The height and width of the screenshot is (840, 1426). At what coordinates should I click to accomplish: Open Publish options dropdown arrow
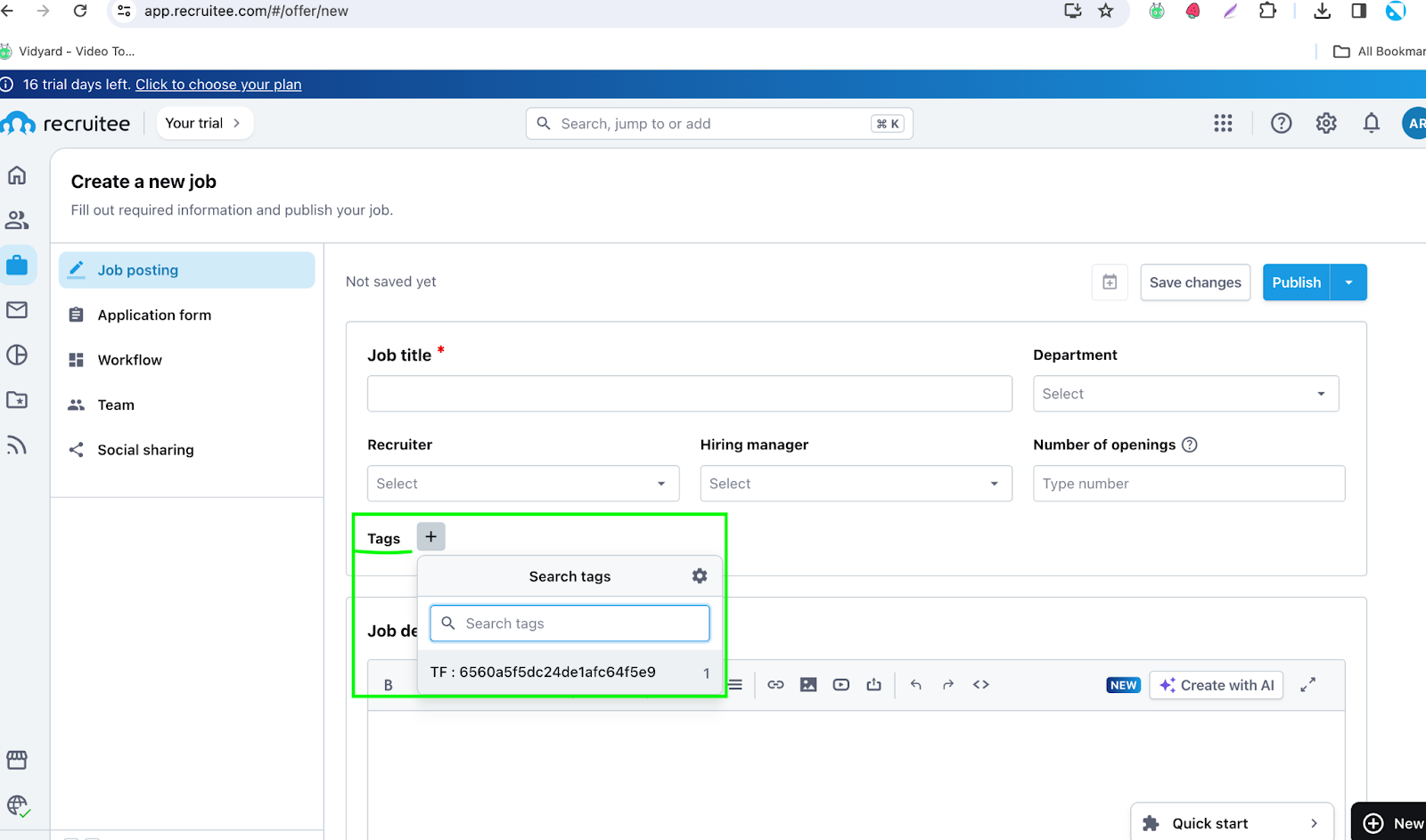click(x=1348, y=282)
